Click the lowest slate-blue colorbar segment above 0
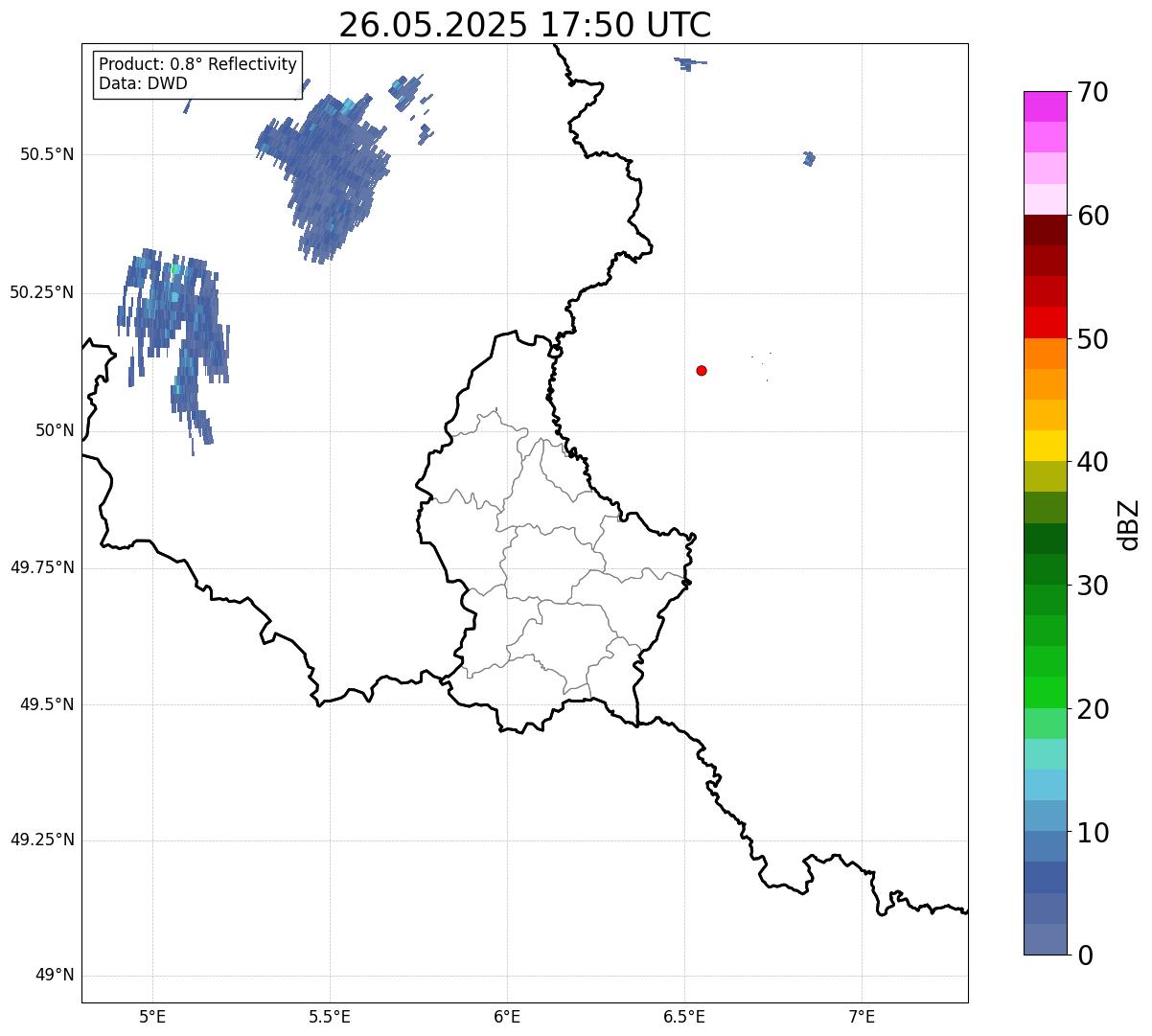This screenshot has width=1152, height=1036. tap(1045, 939)
